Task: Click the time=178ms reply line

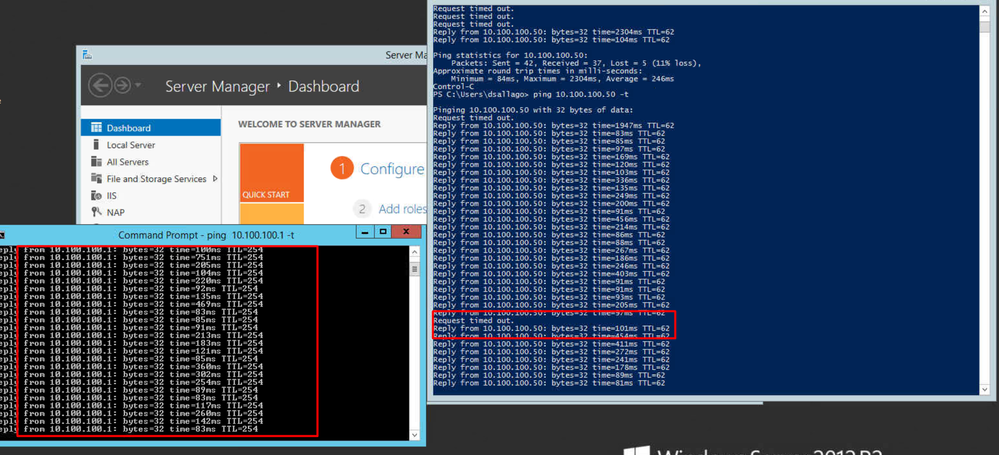Action: point(551,368)
